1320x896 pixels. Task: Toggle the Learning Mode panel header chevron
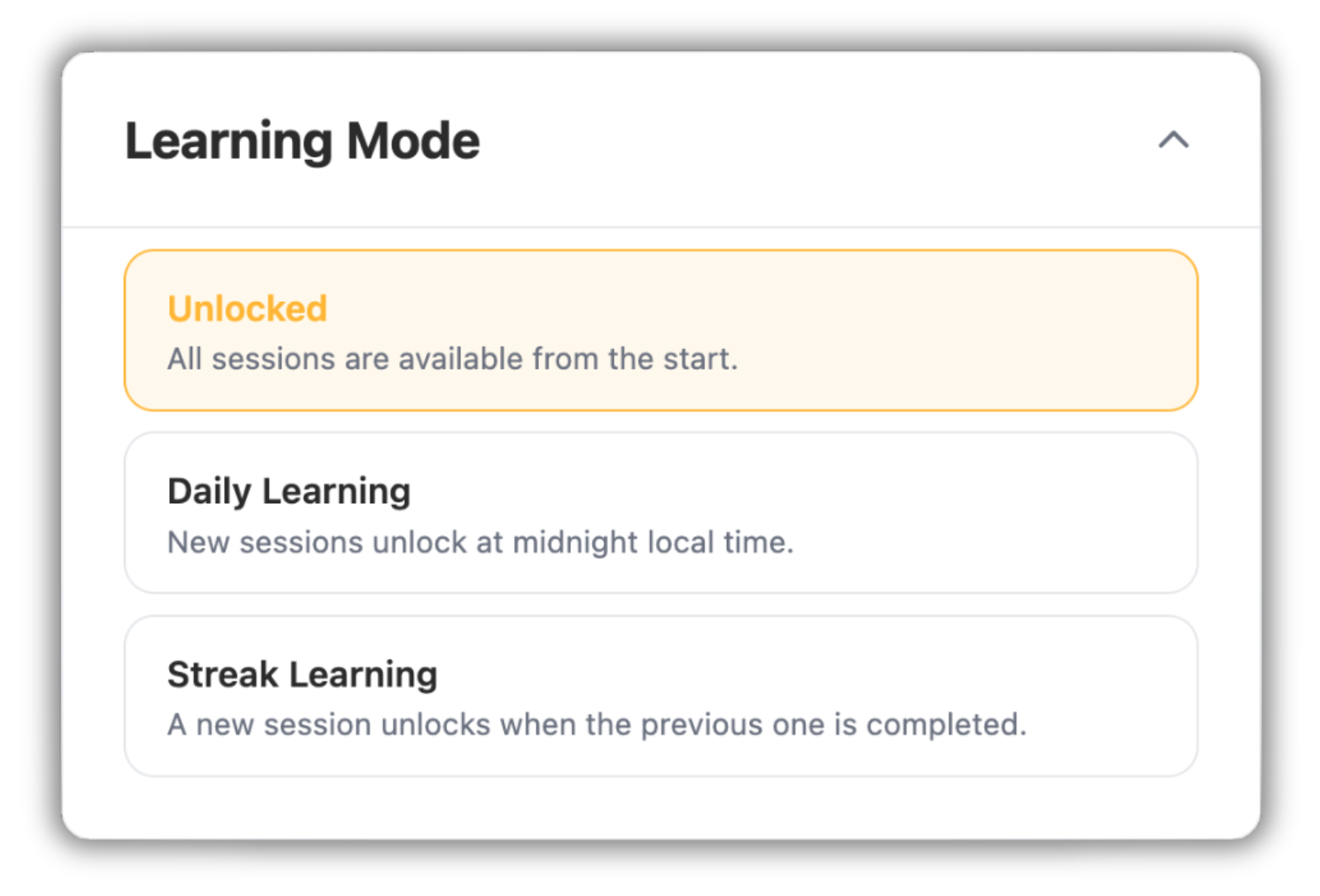click(x=1173, y=140)
